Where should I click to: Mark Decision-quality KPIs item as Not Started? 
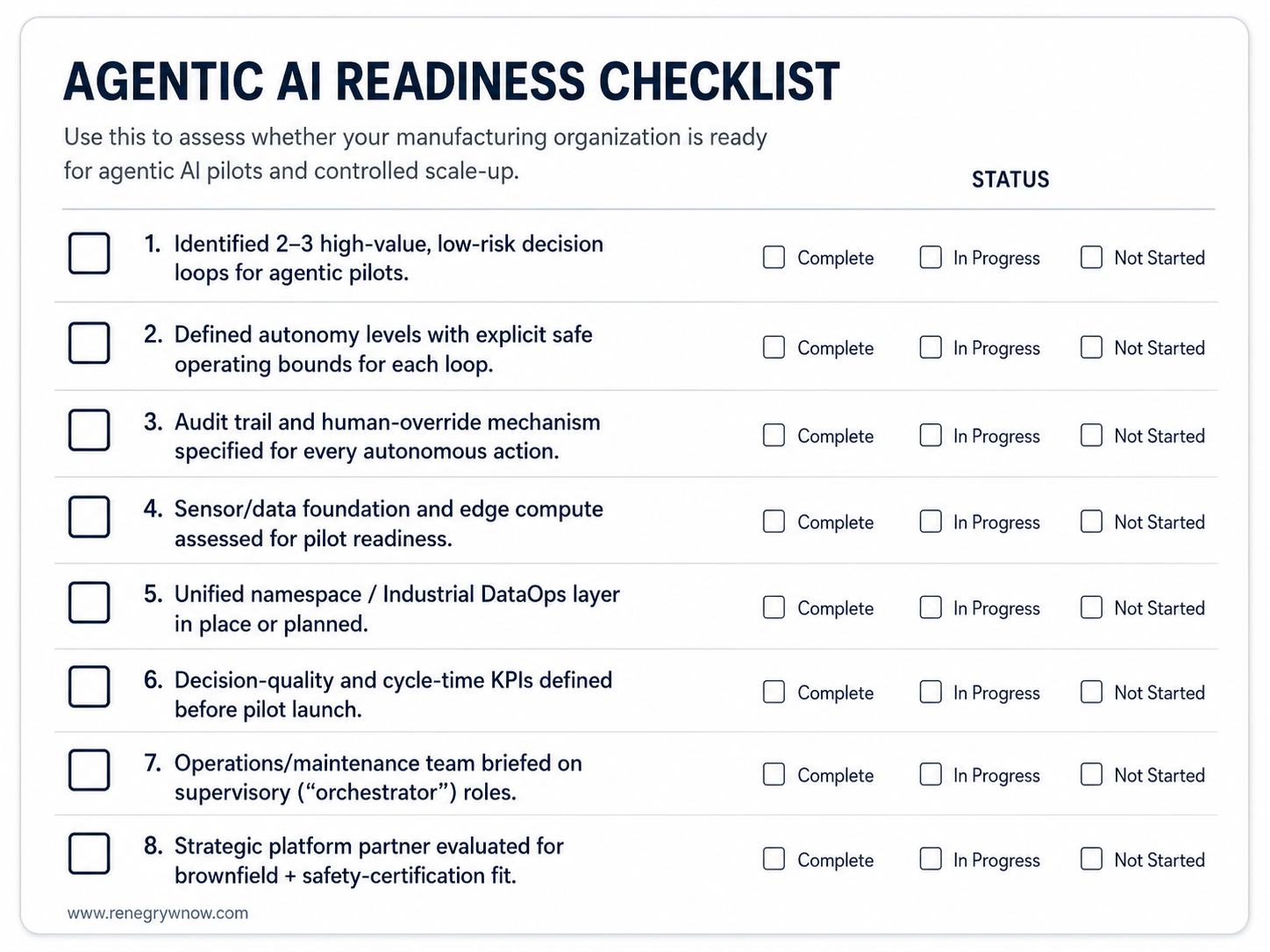[1091, 692]
